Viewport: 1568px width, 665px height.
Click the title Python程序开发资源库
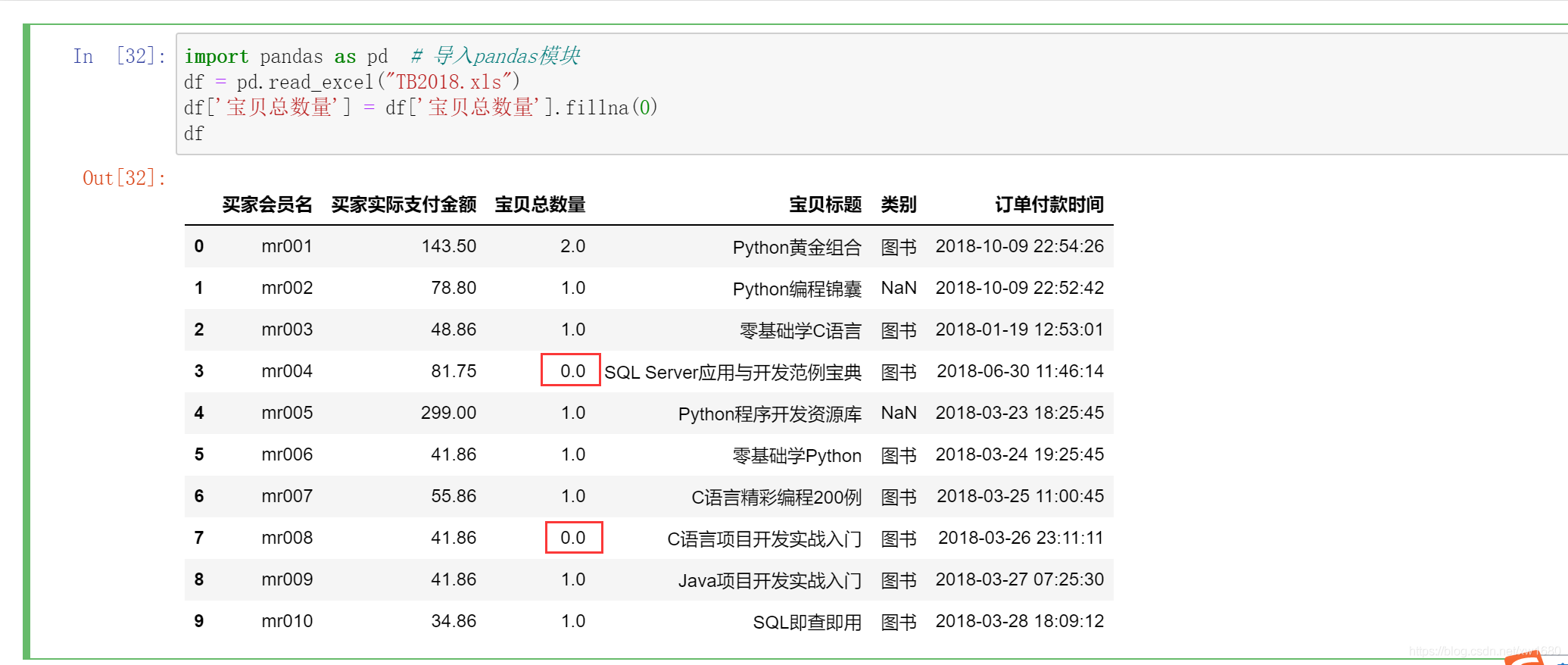[770, 414]
